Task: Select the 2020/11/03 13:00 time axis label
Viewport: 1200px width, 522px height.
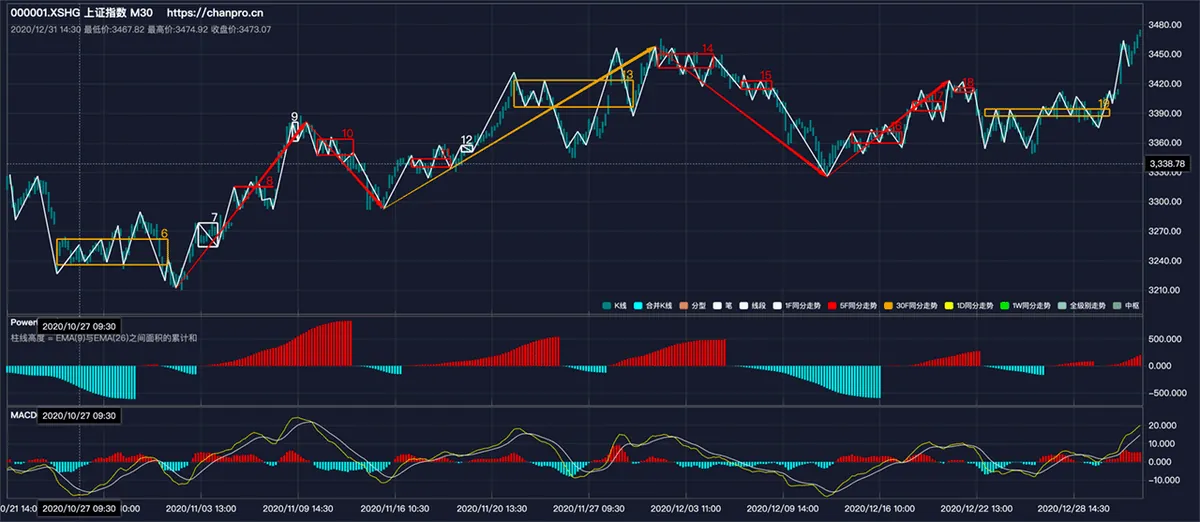Action: (x=201, y=510)
